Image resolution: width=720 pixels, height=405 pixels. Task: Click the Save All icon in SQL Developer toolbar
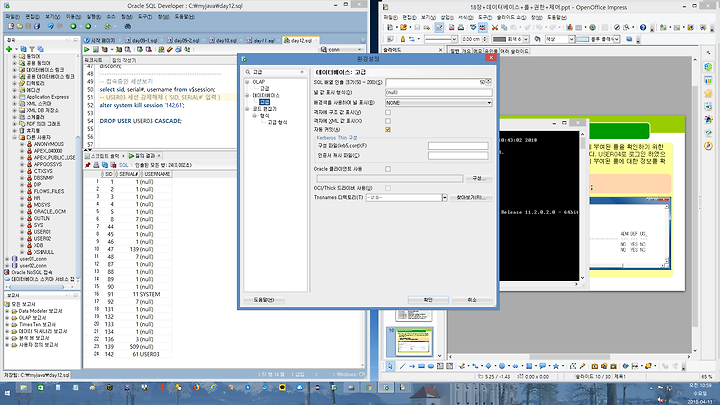coord(37,26)
